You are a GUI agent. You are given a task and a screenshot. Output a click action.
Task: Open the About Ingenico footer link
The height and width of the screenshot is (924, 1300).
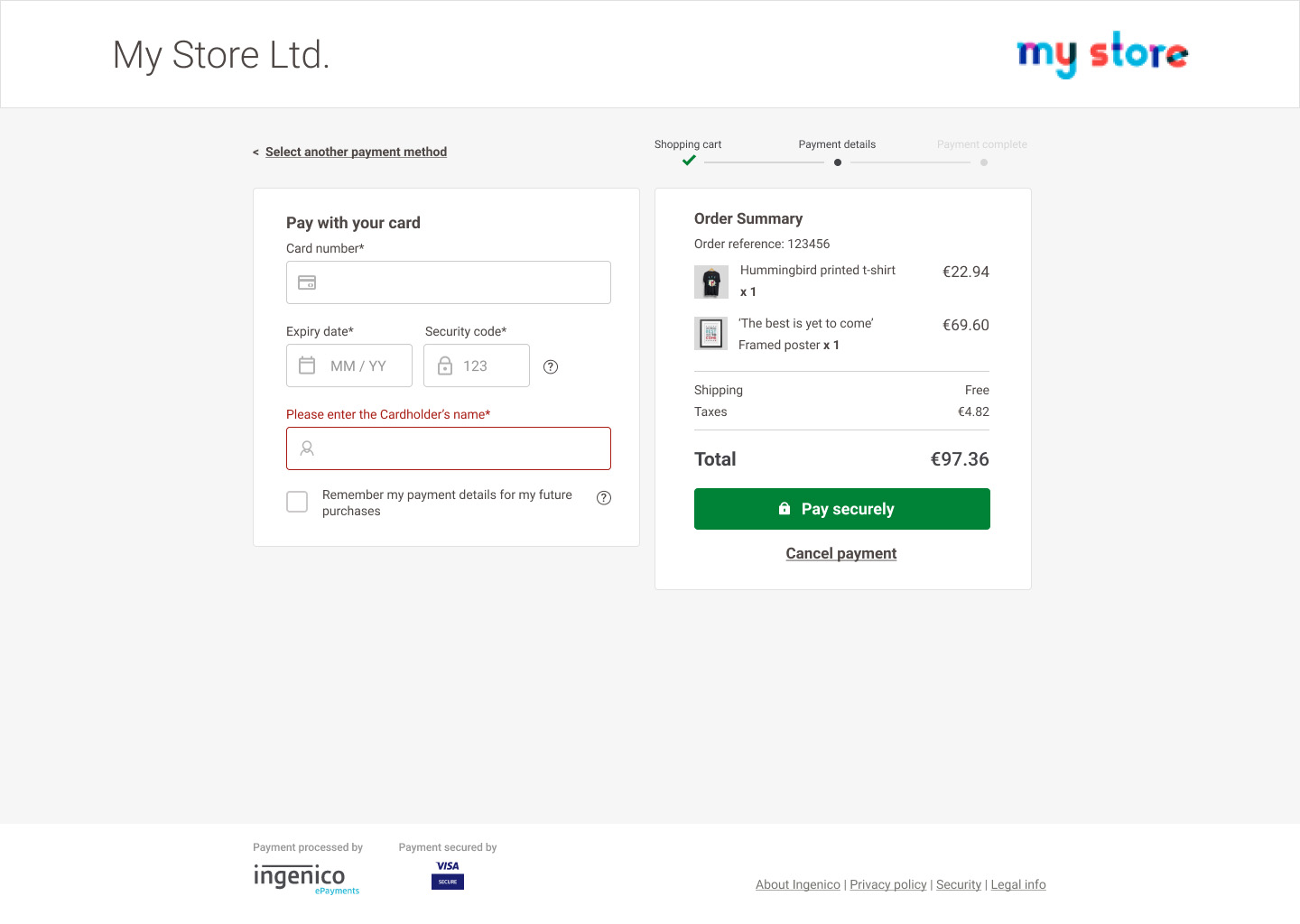[797, 884]
